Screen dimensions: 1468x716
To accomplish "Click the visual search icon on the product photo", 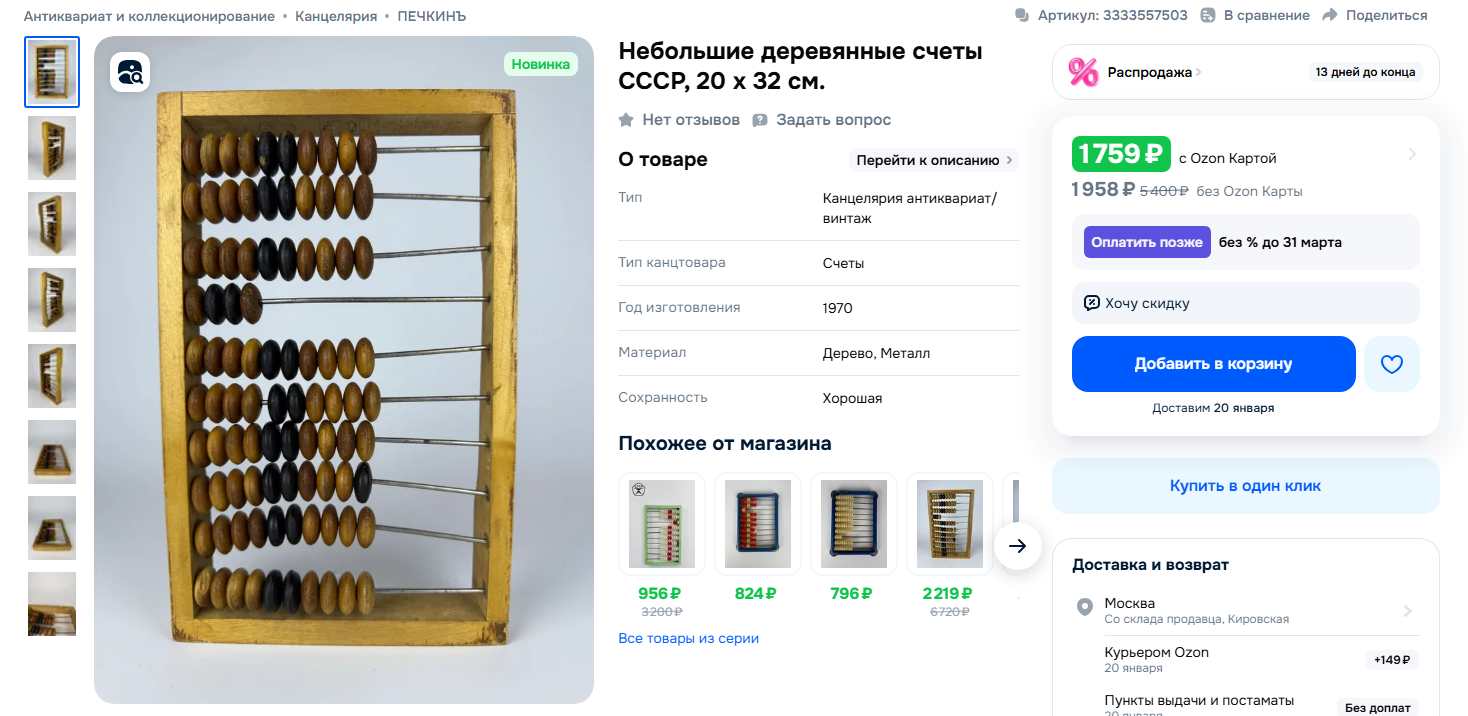I will point(130,72).
